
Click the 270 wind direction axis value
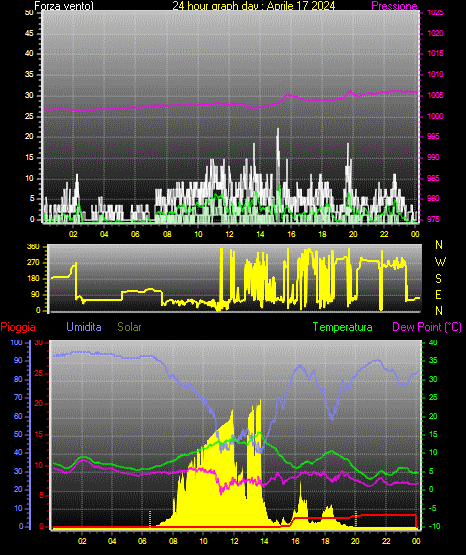33,263
